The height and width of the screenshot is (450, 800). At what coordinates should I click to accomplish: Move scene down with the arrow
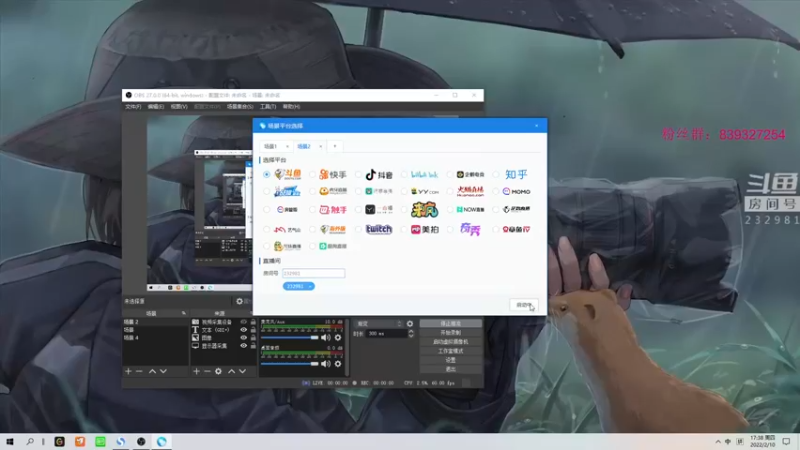163,371
